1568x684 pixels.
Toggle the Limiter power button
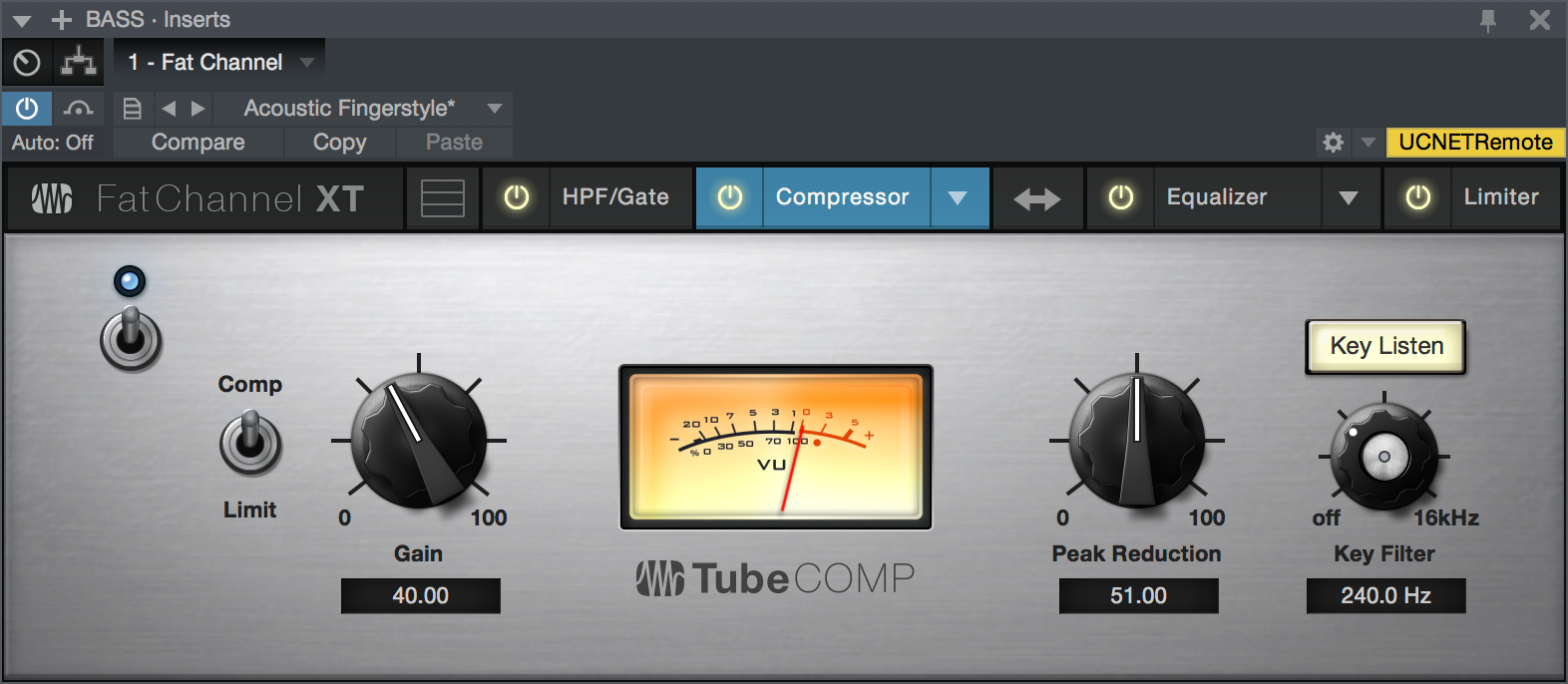(1418, 198)
